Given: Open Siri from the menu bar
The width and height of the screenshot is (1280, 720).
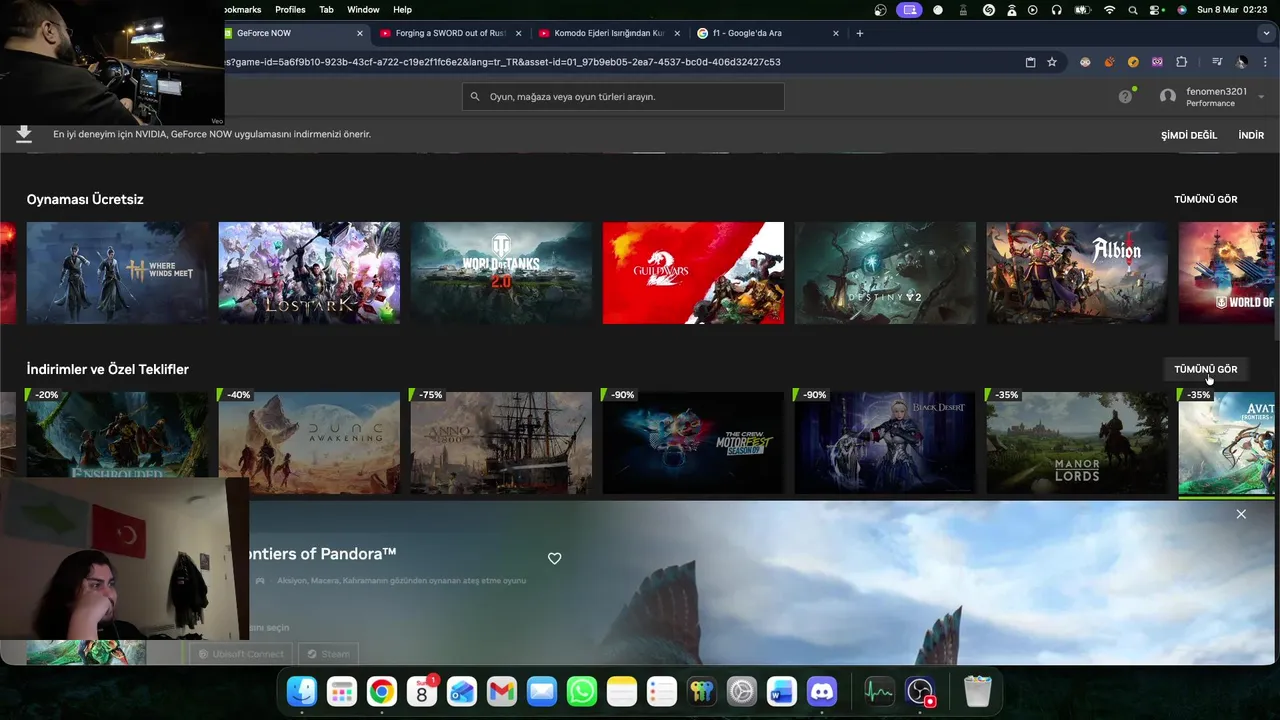Looking at the screenshot, I should point(1181,10).
